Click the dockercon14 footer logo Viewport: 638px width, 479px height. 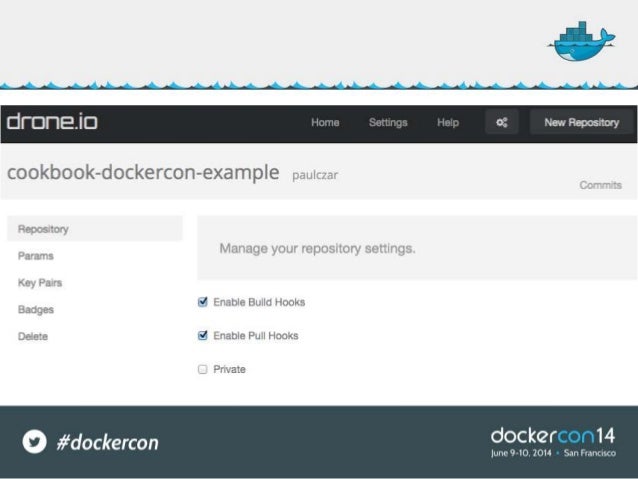click(553, 436)
